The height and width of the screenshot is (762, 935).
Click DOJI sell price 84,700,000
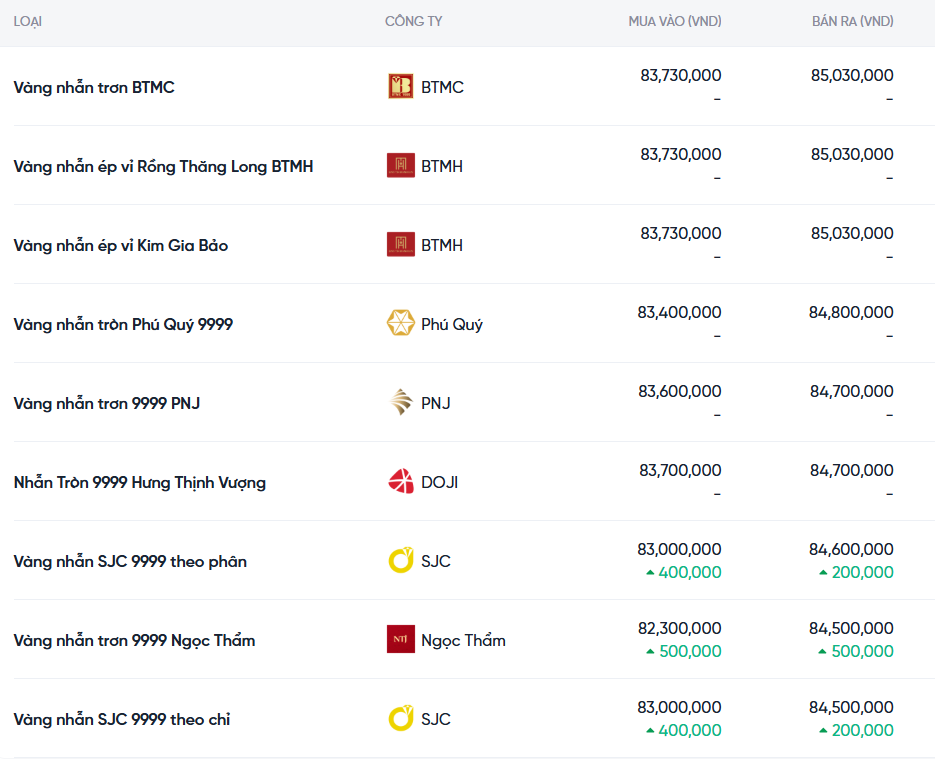pyautogui.click(x=852, y=470)
